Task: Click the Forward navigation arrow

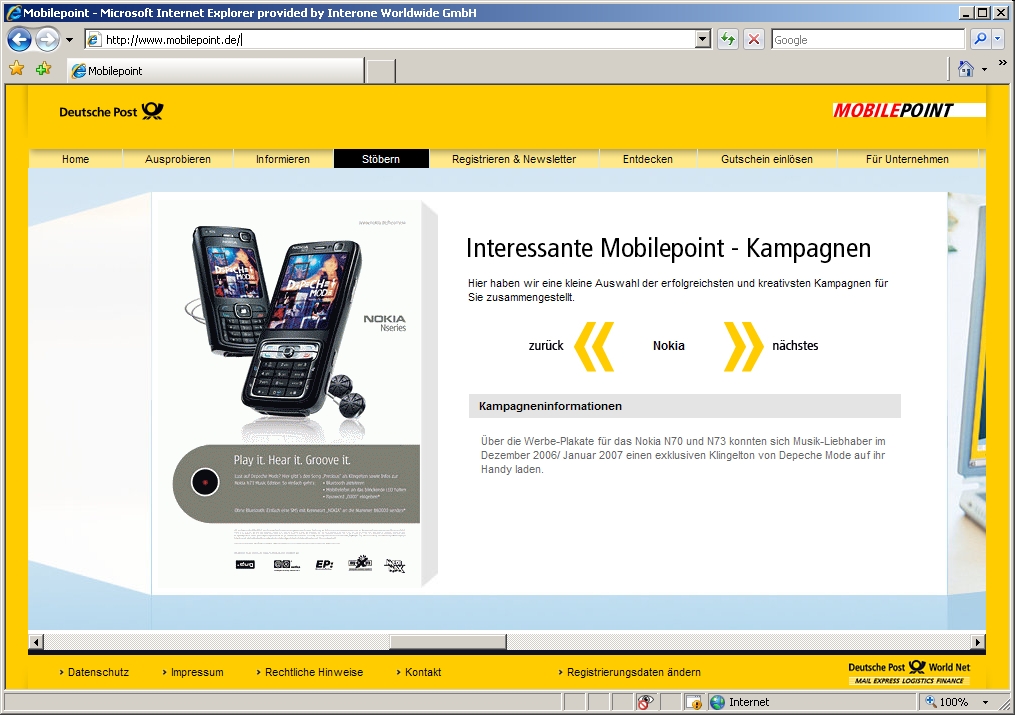Action: (46, 38)
